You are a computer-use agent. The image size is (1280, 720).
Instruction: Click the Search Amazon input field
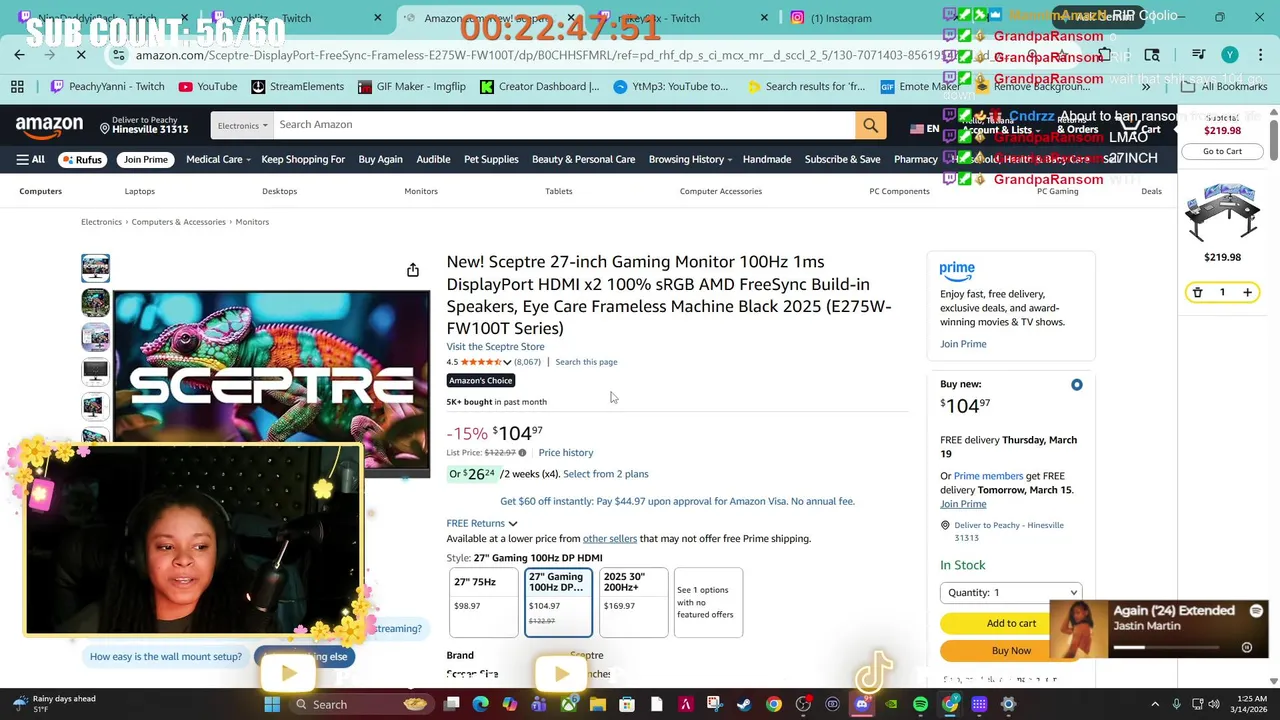pyautogui.click(x=565, y=125)
